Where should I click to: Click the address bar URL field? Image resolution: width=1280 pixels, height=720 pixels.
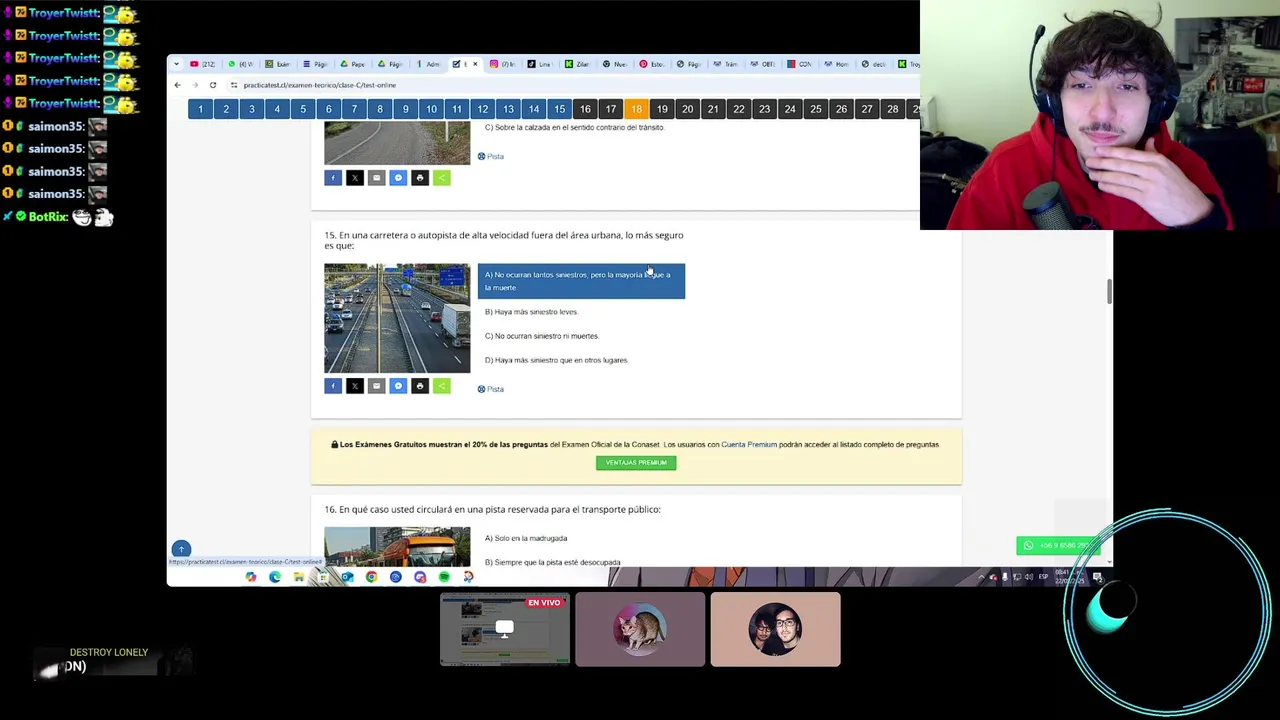570,85
